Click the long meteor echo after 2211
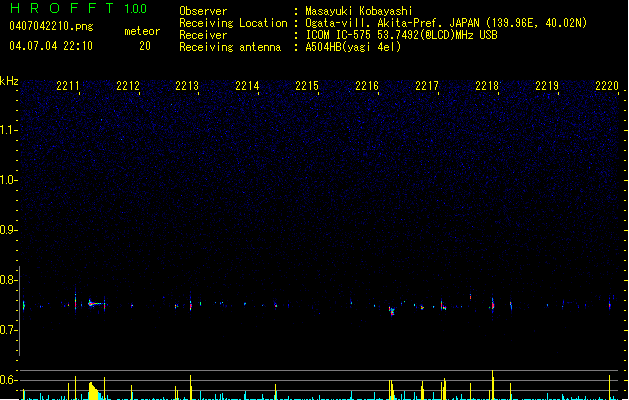The image size is (629, 400). tap(95, 303)
